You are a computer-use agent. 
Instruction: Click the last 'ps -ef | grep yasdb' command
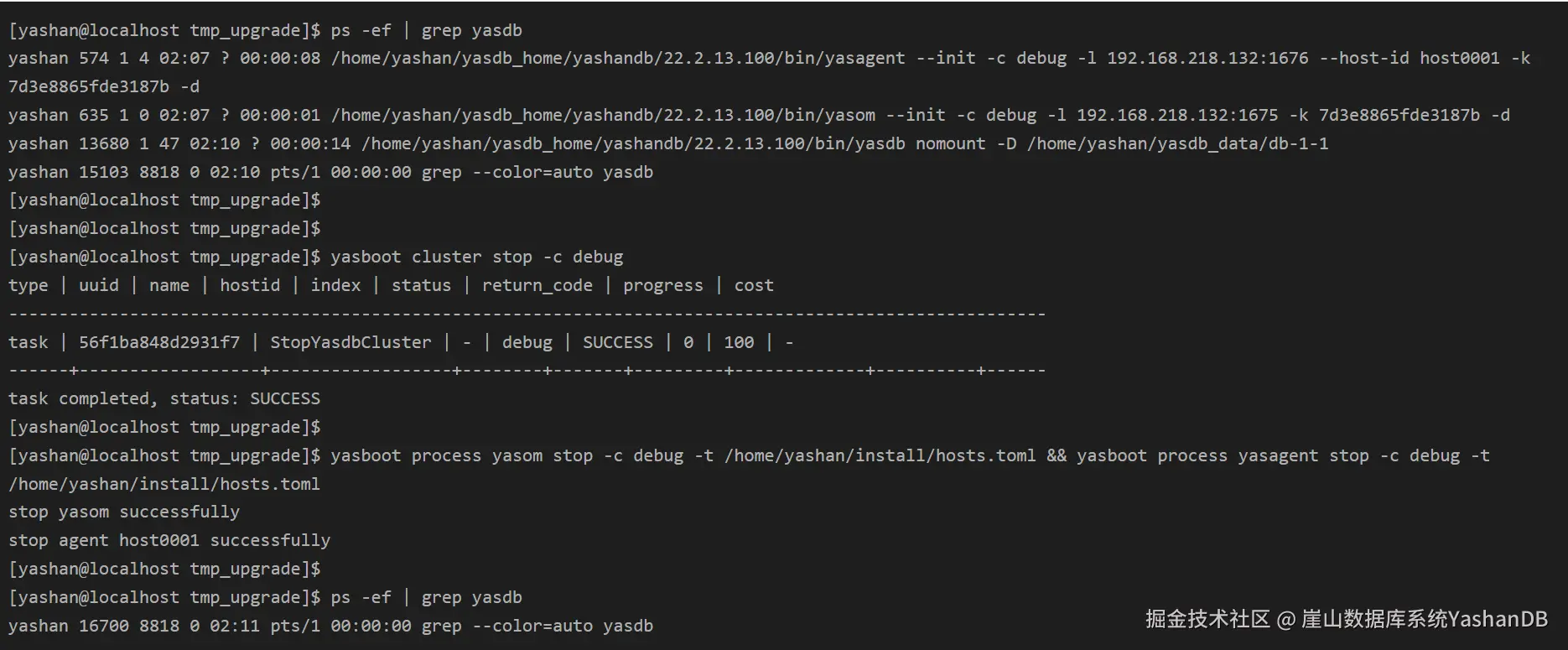point(426,597)
